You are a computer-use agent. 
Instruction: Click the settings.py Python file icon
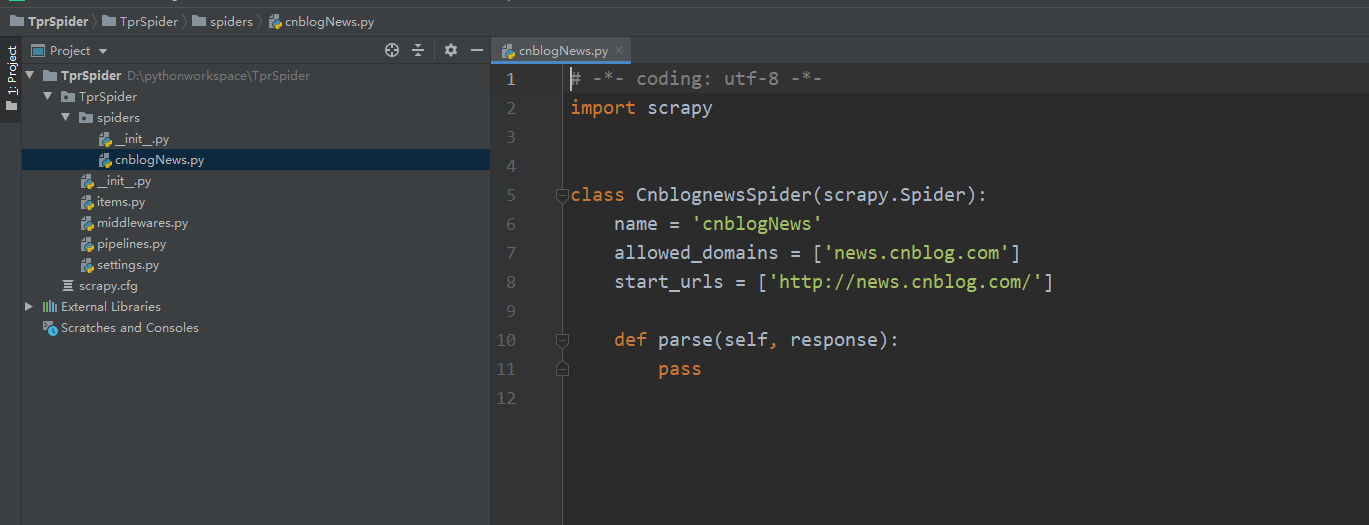[87, 265]
